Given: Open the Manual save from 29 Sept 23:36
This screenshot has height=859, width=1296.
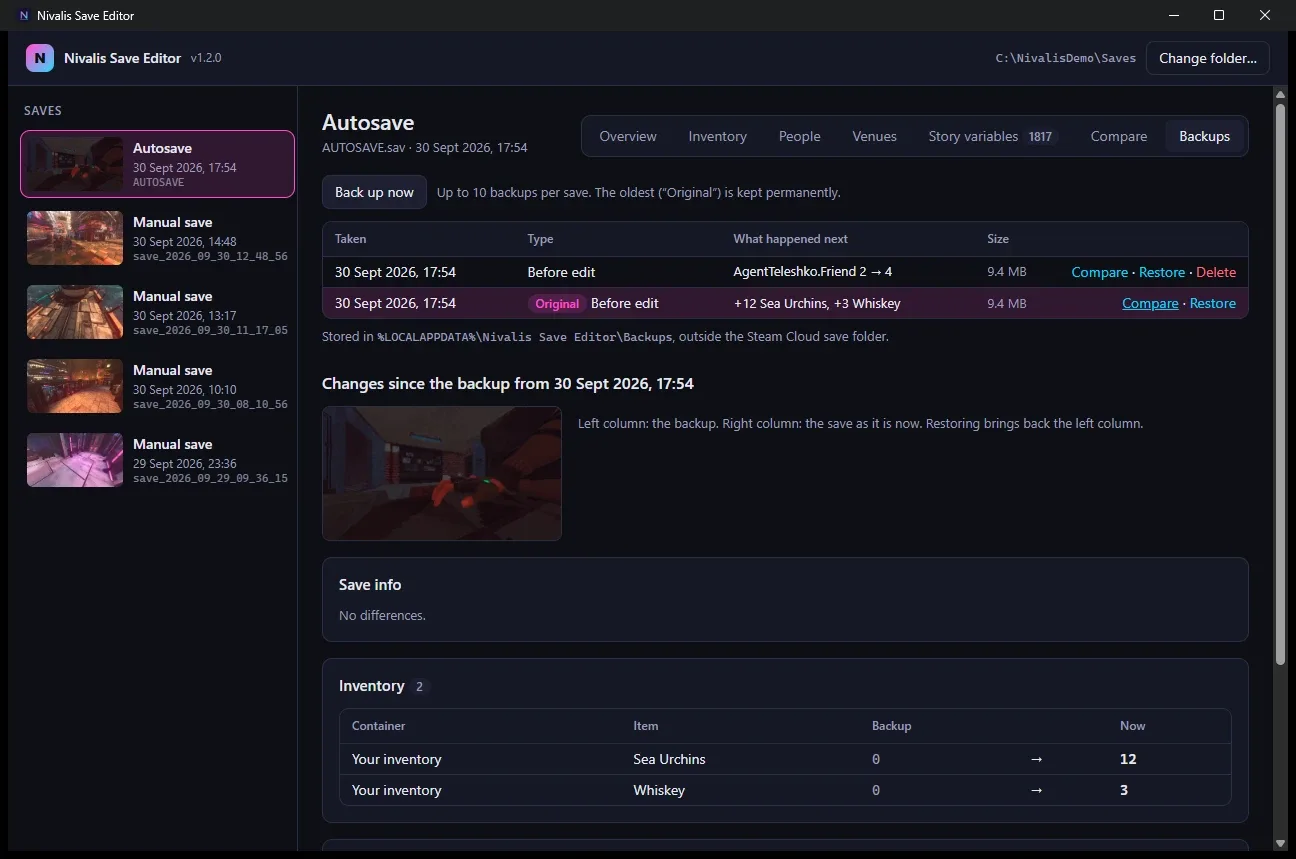Looking at the screenshot, I should (x=158, y=460).
